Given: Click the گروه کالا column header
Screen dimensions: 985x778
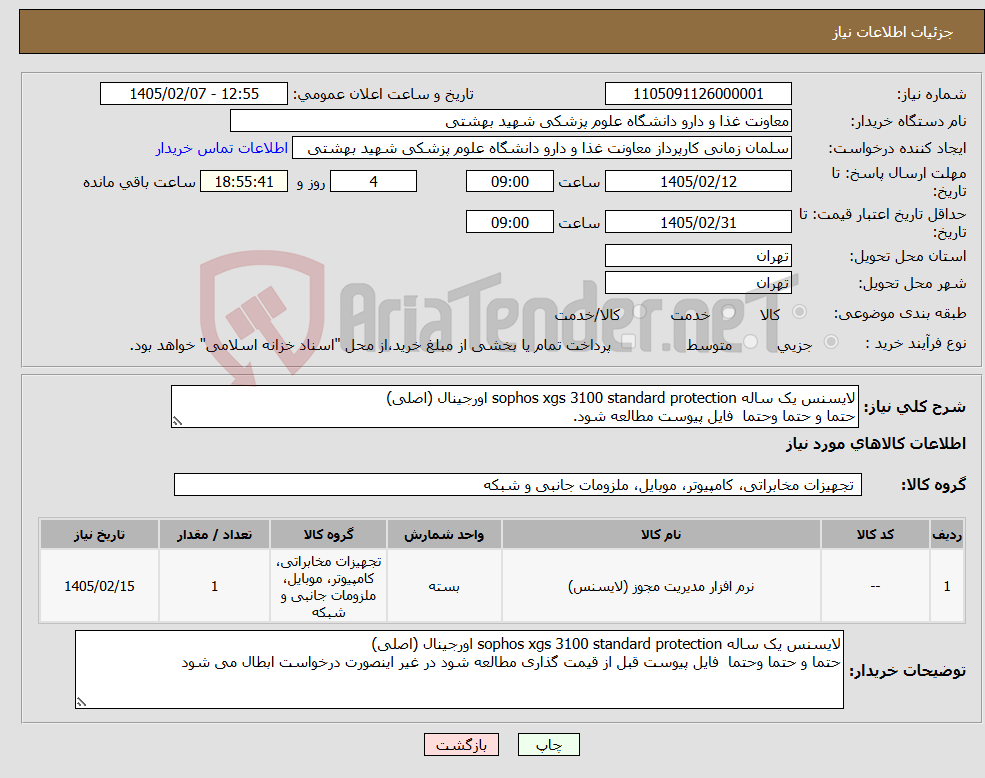Looking at the screenshot, I should coord(329,534).
